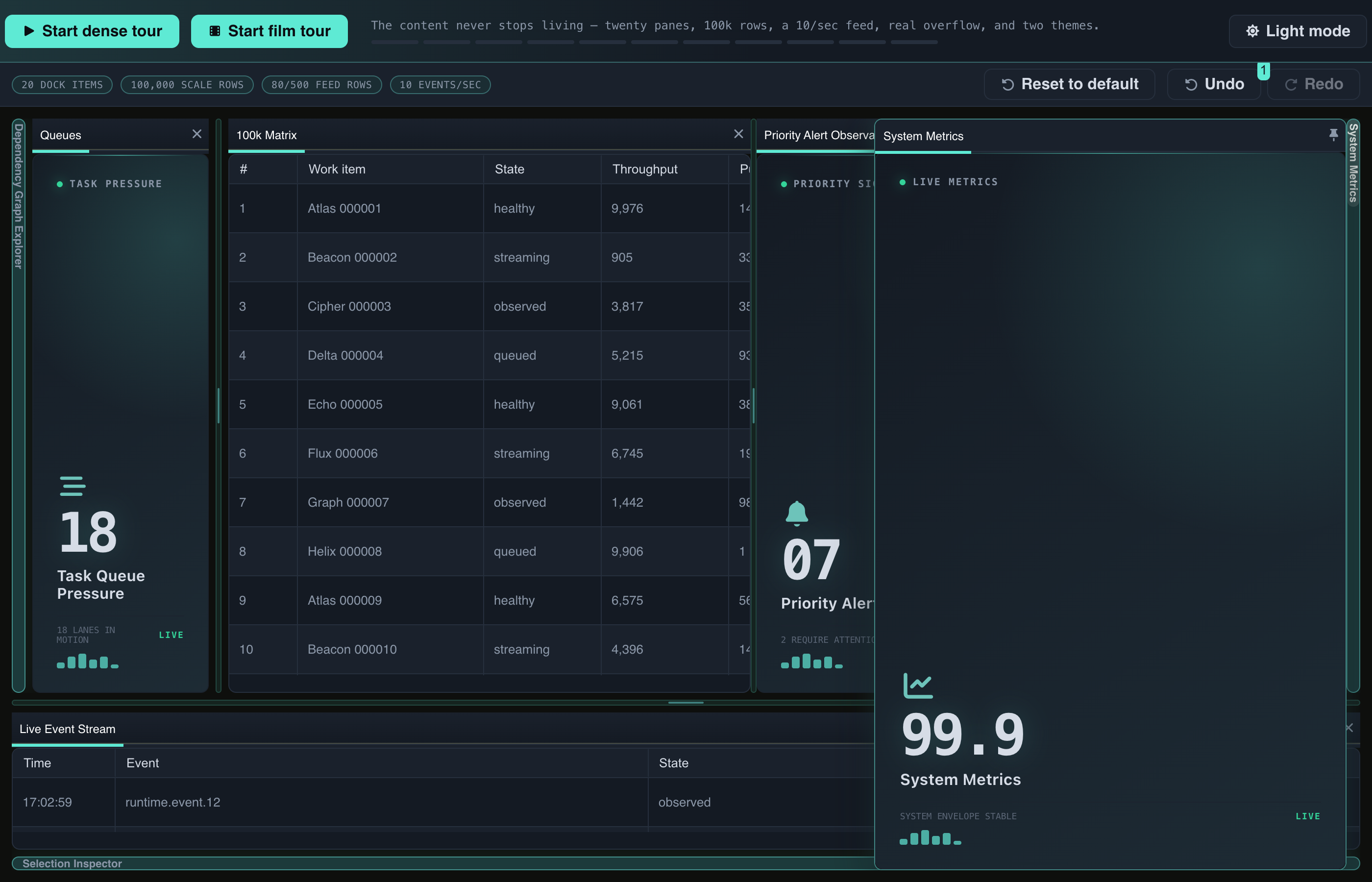Click the State header in 100k Matrix
This screenshot has height=882, width=1372.
542,169
